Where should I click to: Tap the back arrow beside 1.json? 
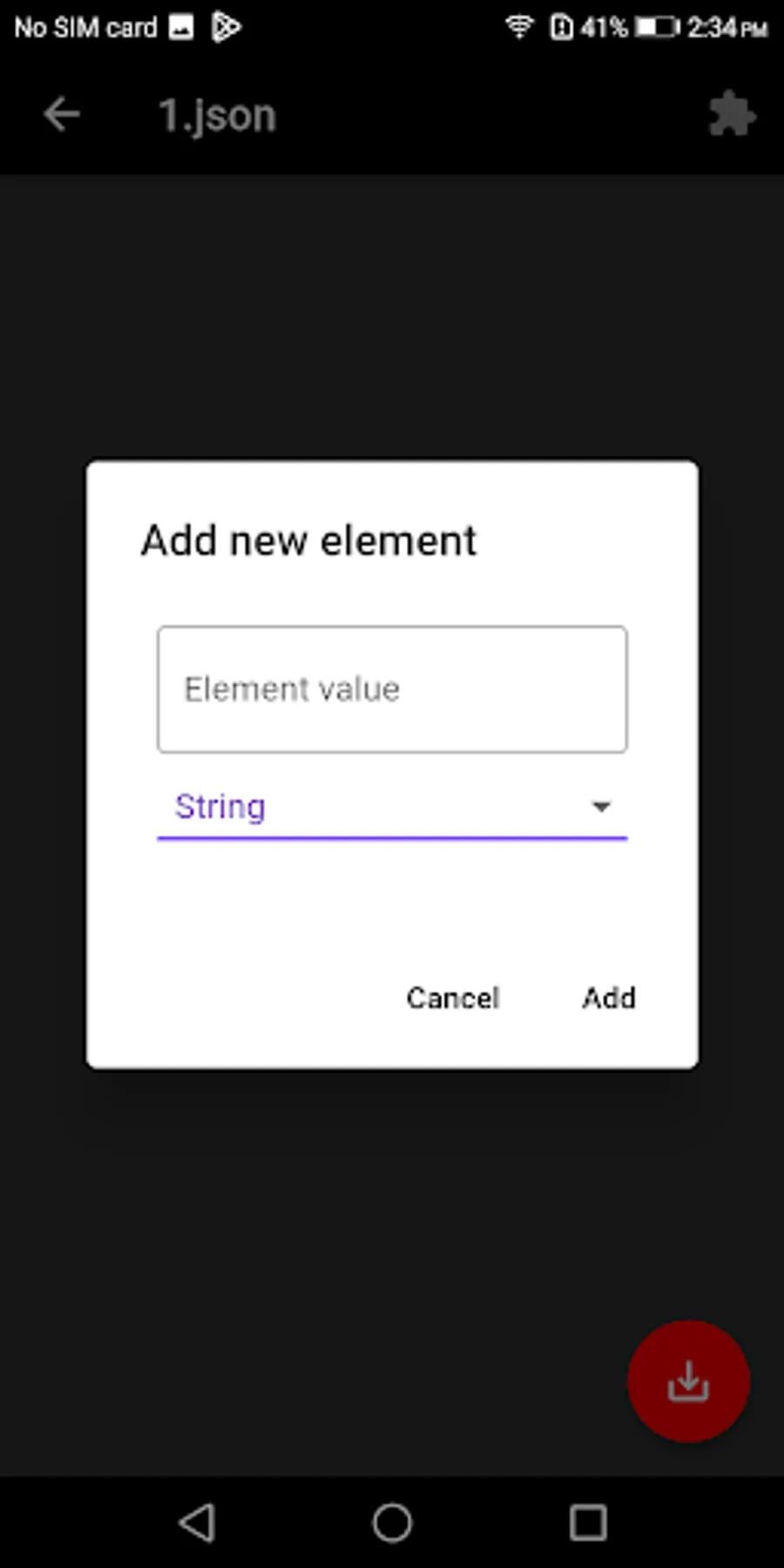62,114
